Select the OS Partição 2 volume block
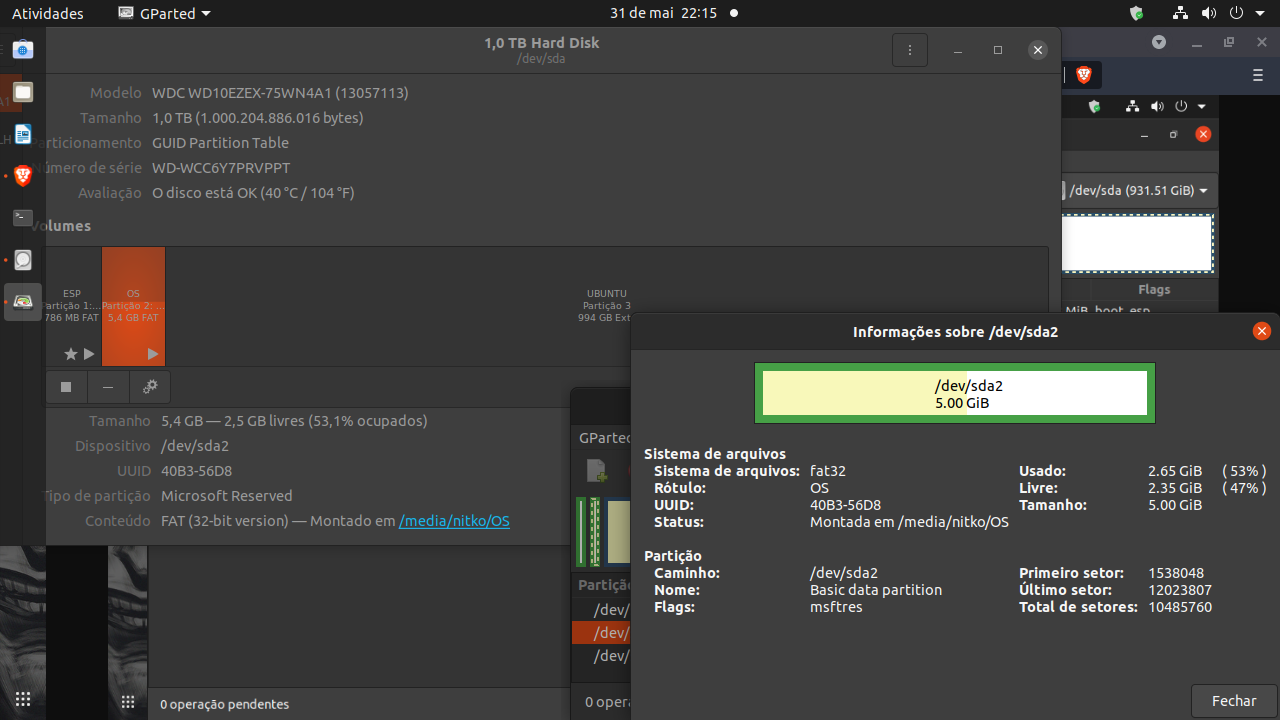The width and height of the screenshot is (1280, 720). point(133,306)
